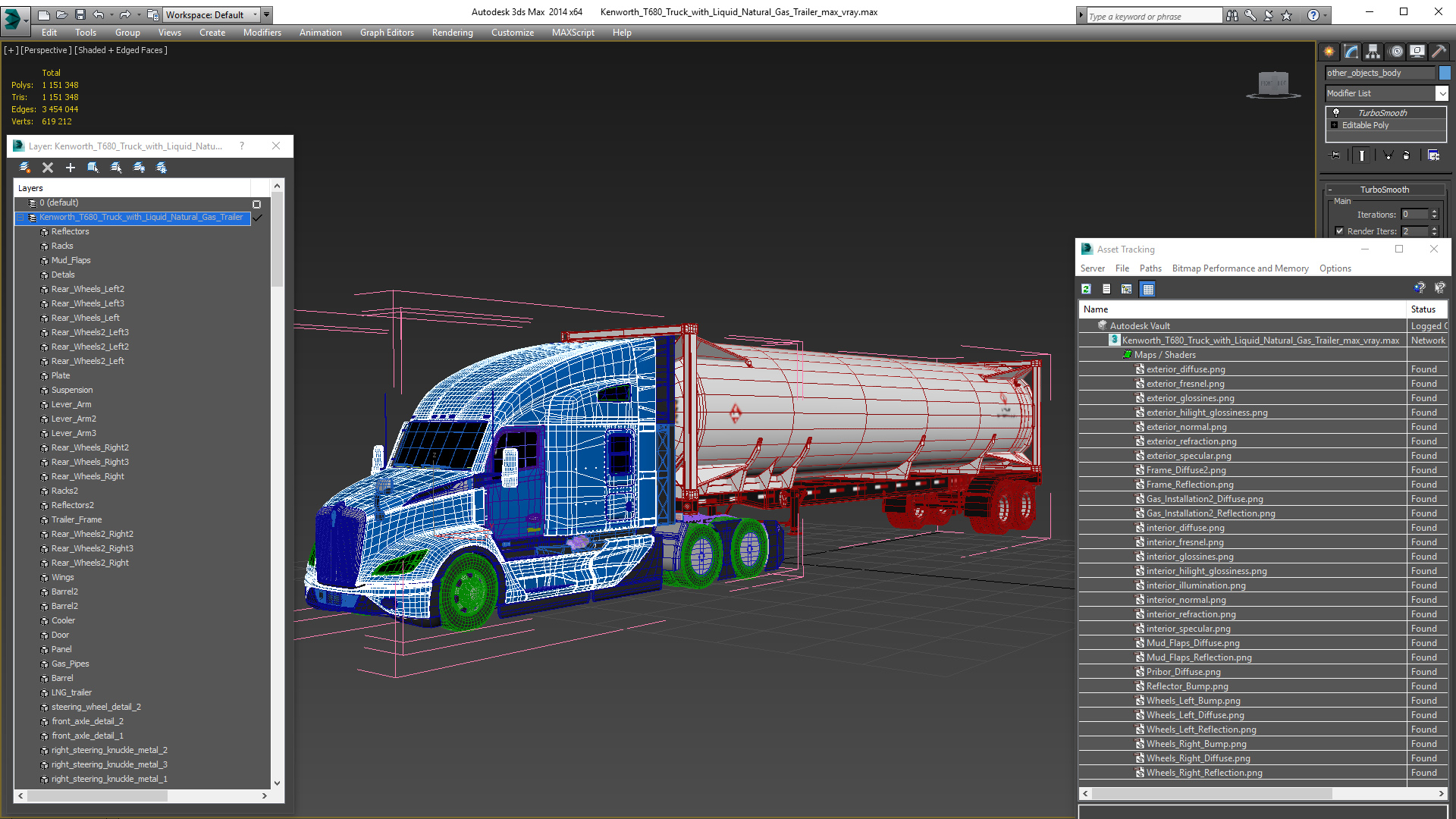The image size is (1456, 819).
Task: Open the Undo history dropdown arrow
Action: pos(111,14)
